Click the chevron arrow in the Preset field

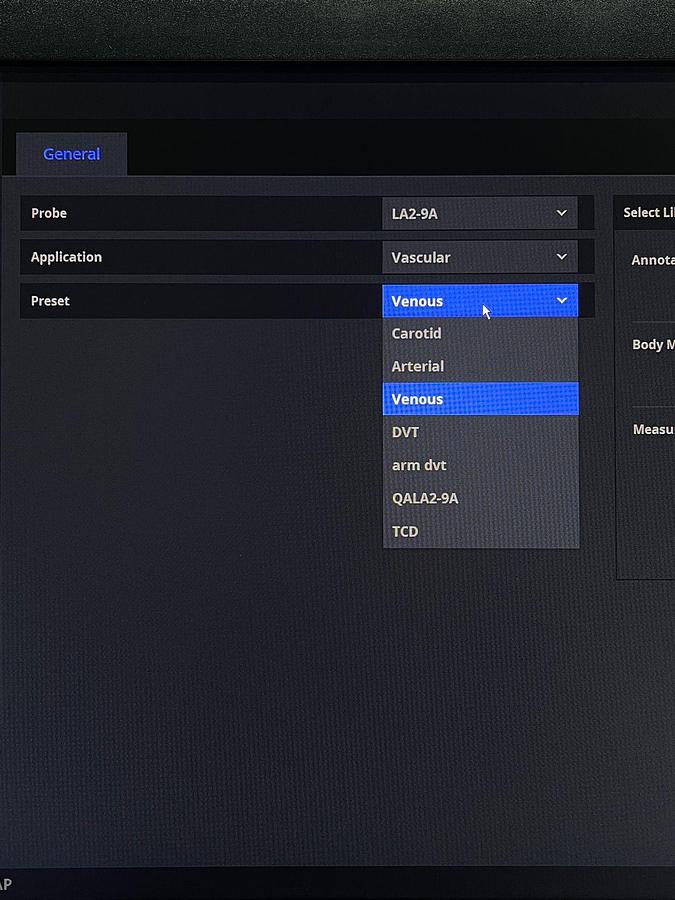561,300
